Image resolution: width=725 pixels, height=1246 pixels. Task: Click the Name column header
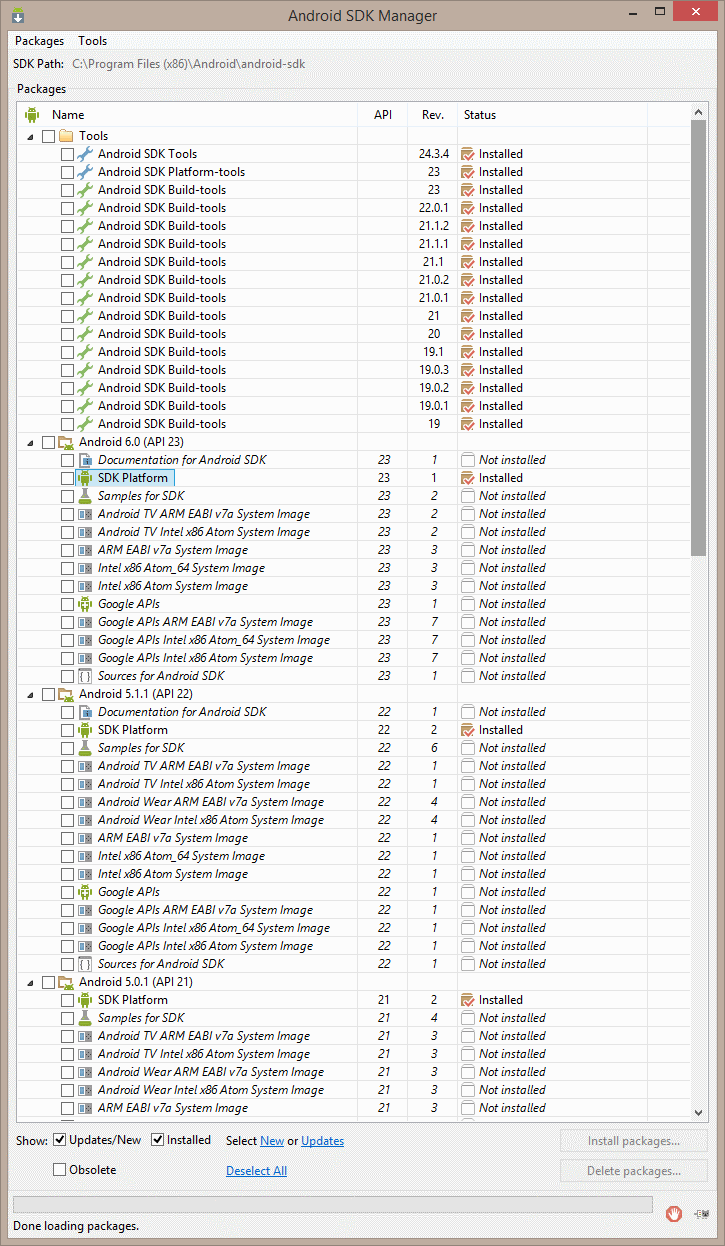[x=187, y=115]
